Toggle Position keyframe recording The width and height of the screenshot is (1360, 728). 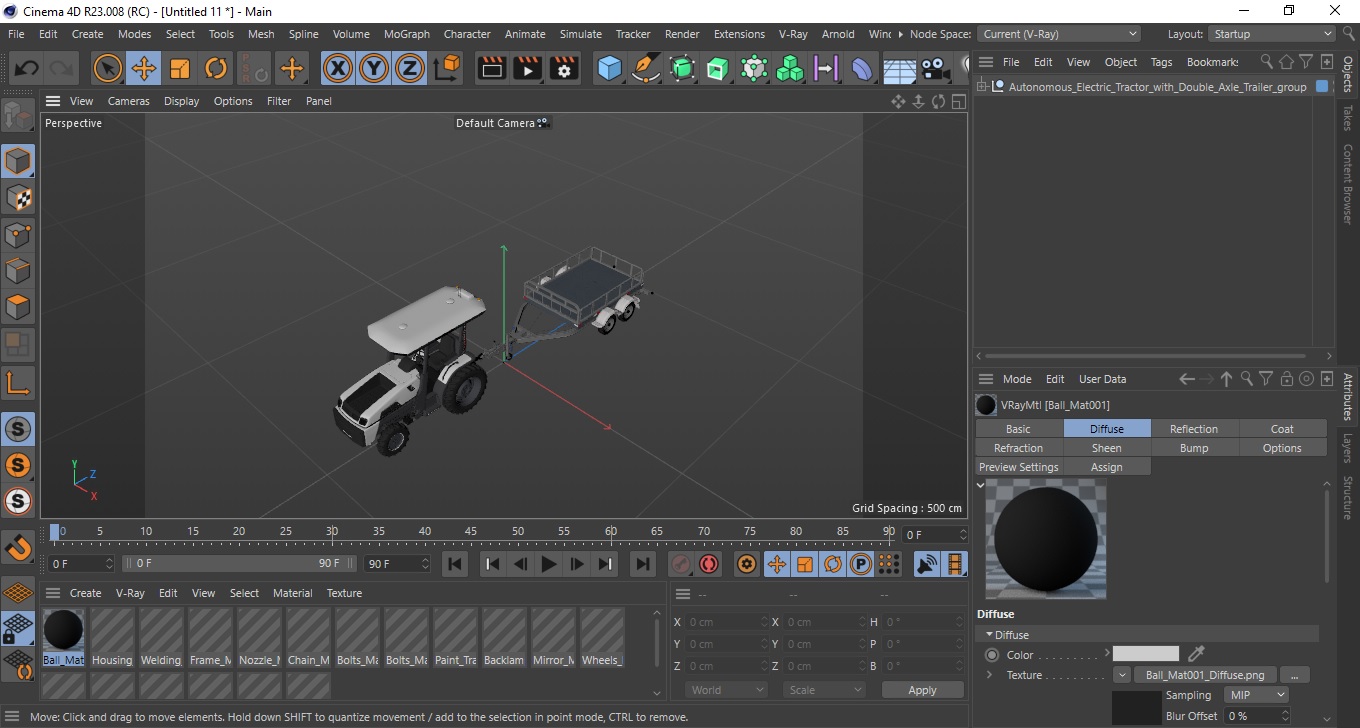coord(777,564)
